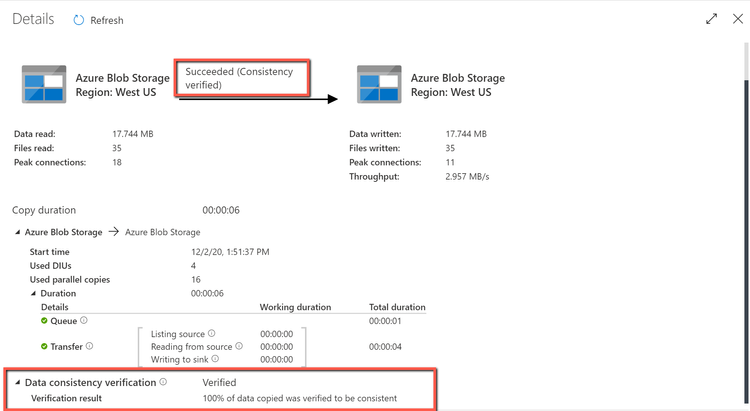750x411 pixels.
Task: Click the Writing to sink info icon
Action: (x=215, y=359)
